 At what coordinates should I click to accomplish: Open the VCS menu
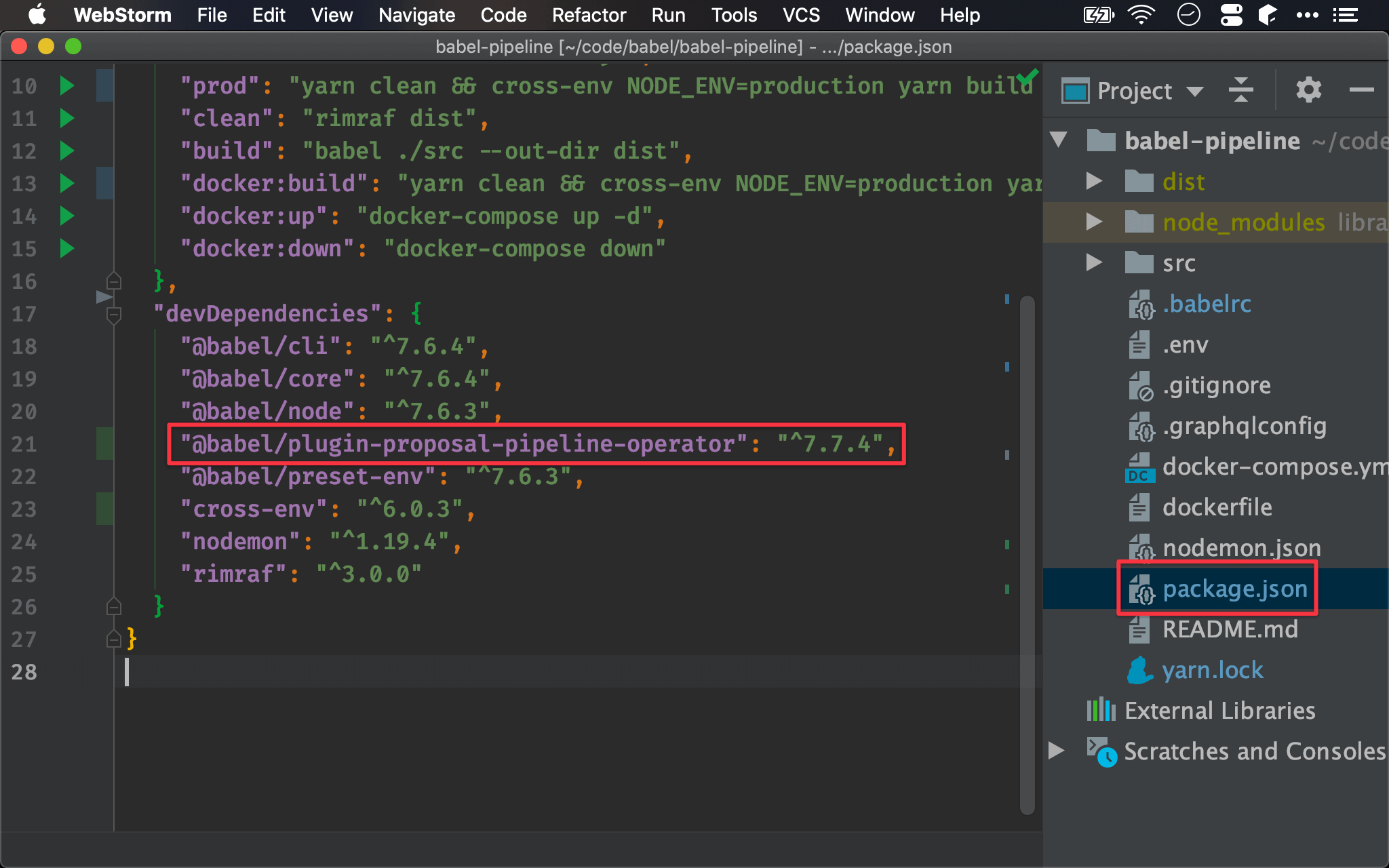(801, 15)
